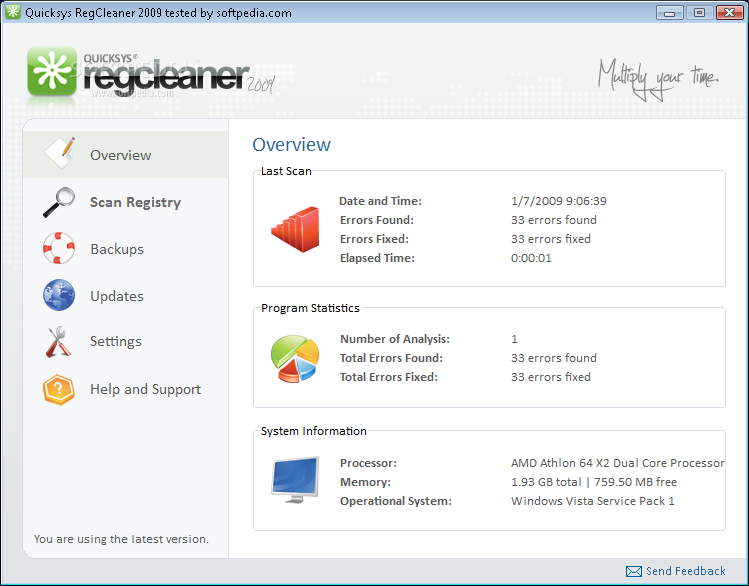This screenshot has height=586, width=749.
Task: Click the green Quicksys flower logo
Action: coord(52,71)
